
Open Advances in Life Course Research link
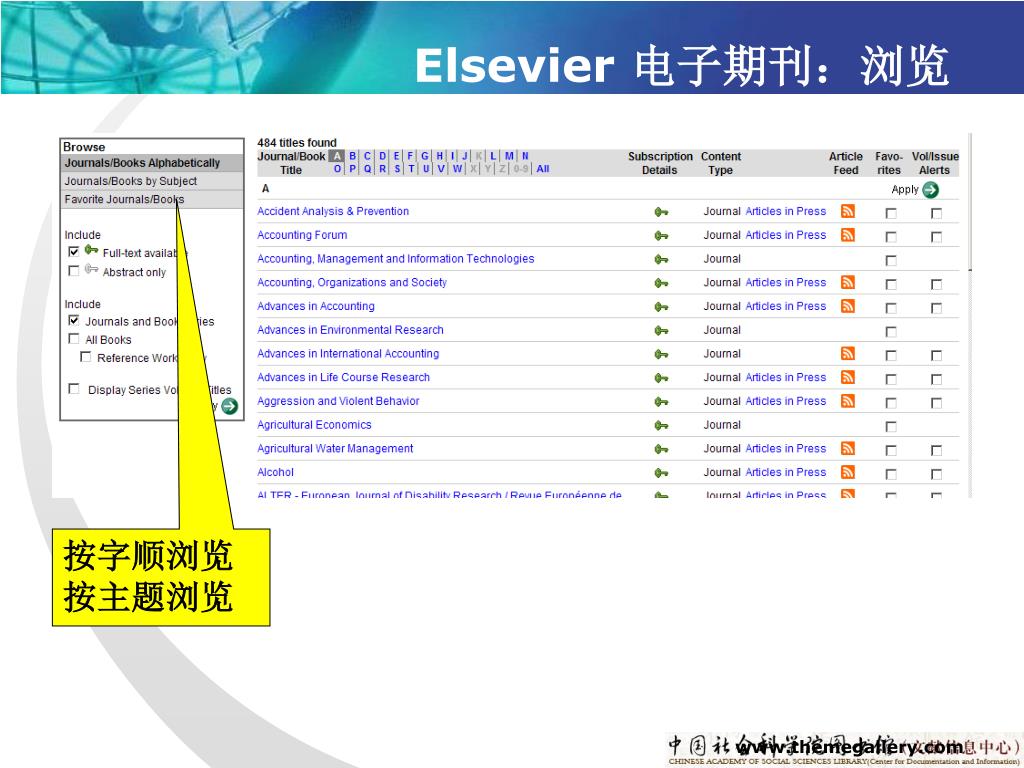click(344, 377)
